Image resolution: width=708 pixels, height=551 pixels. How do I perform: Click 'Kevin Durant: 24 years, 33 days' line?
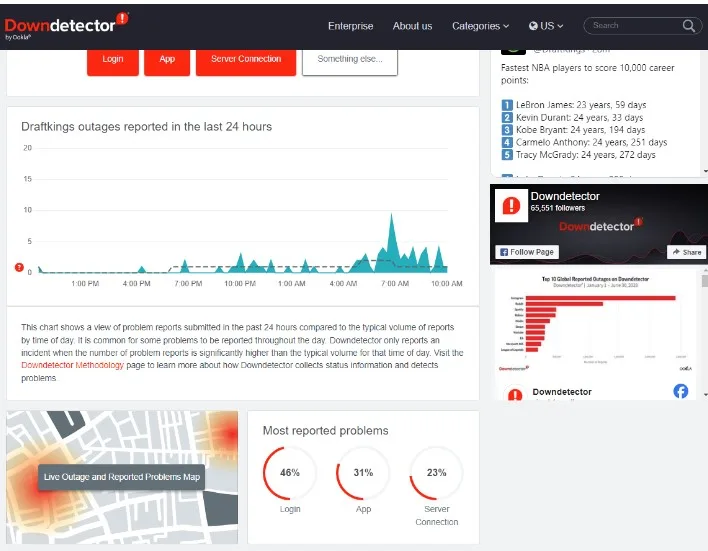[572, 117]
